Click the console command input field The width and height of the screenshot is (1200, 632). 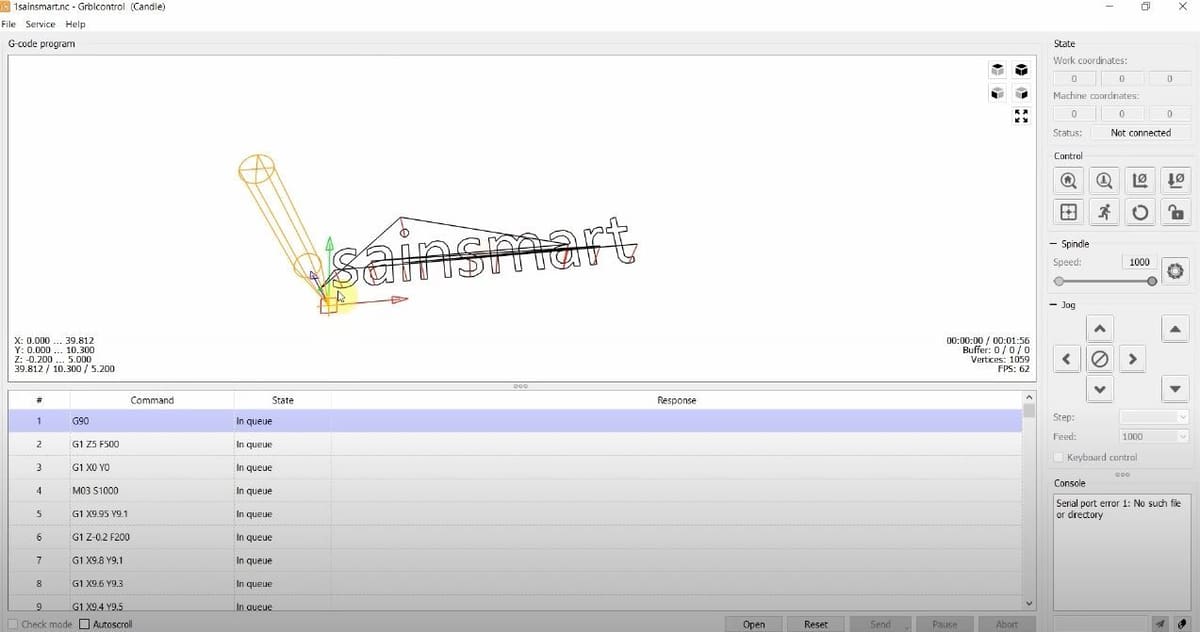(1100, 623)
